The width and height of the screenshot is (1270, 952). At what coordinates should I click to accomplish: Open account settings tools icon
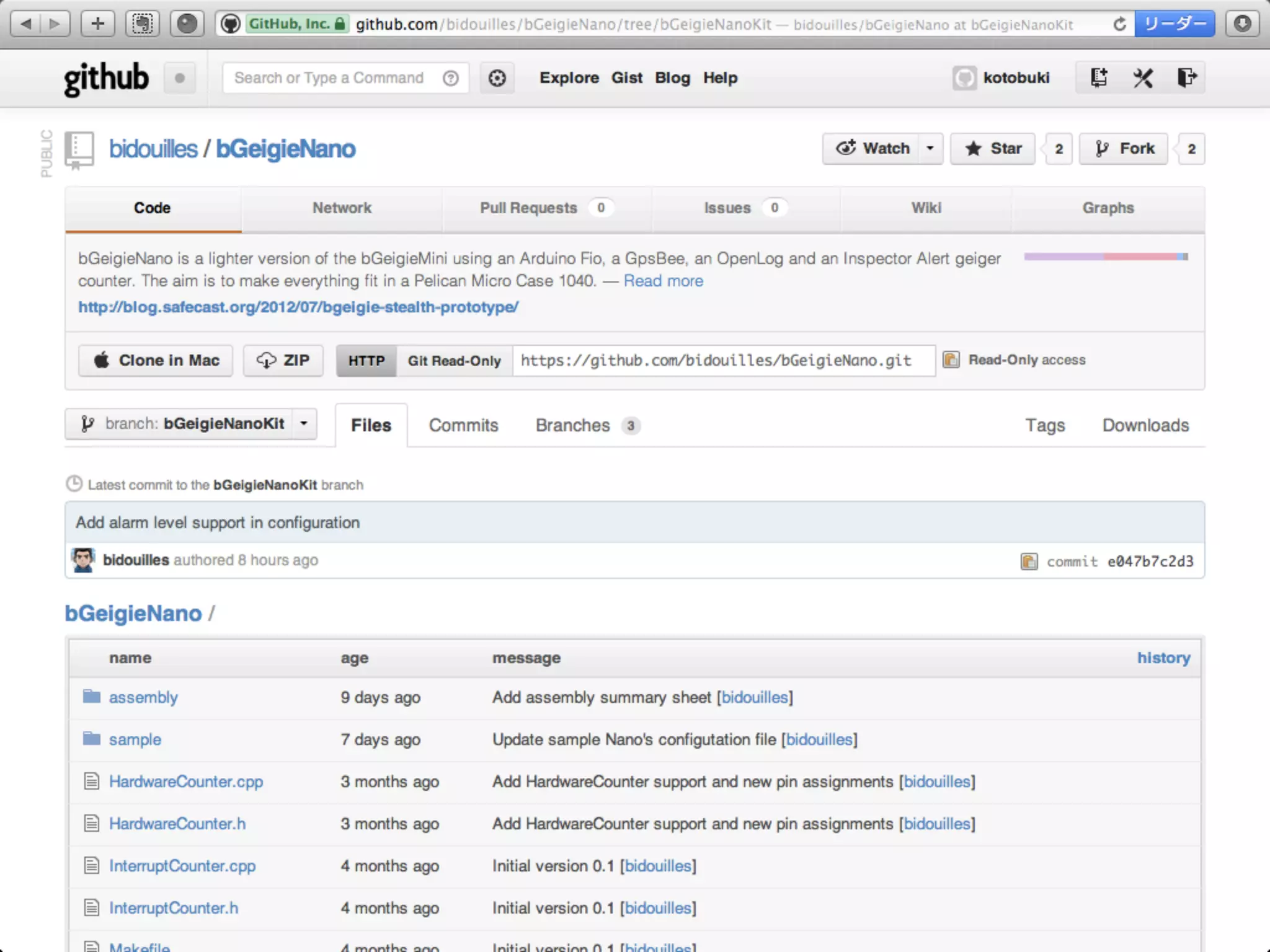pos(1143,77)
